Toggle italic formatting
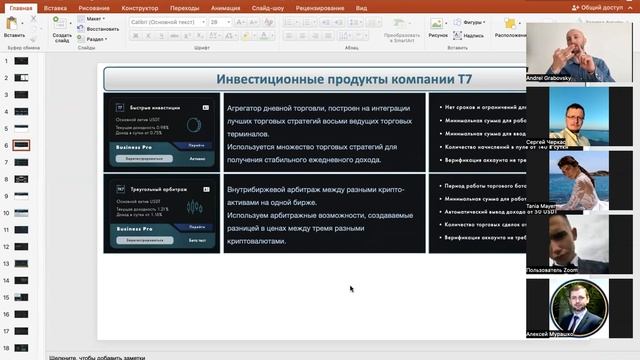The height and width of the screenshot is (360, 640). click(x=148, y=36)
